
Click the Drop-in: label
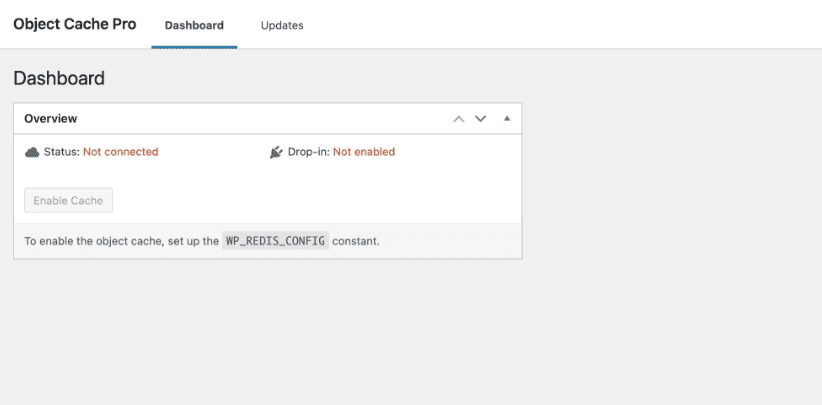[x=309, y=152]
